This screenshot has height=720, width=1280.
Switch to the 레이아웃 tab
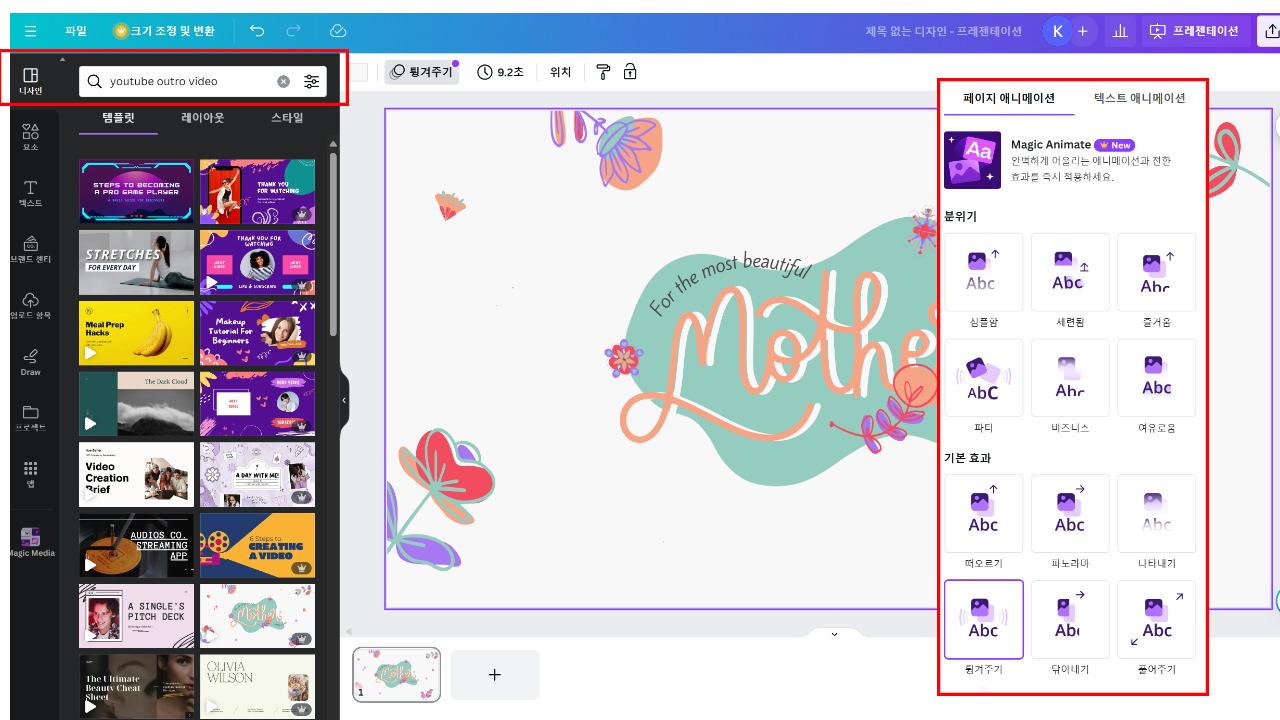coord(202,118)
